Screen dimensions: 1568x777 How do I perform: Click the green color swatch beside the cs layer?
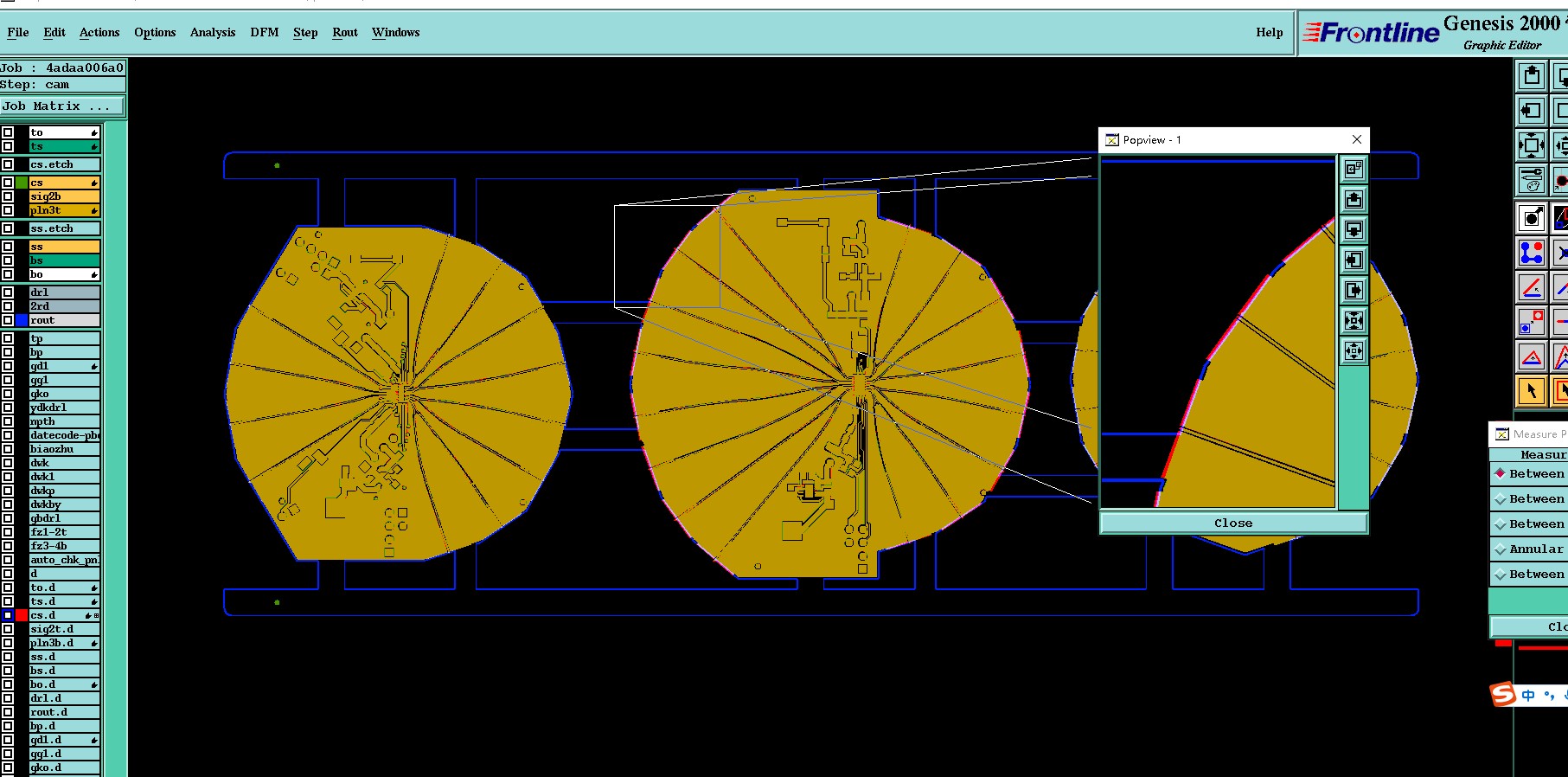coord(22,183)
